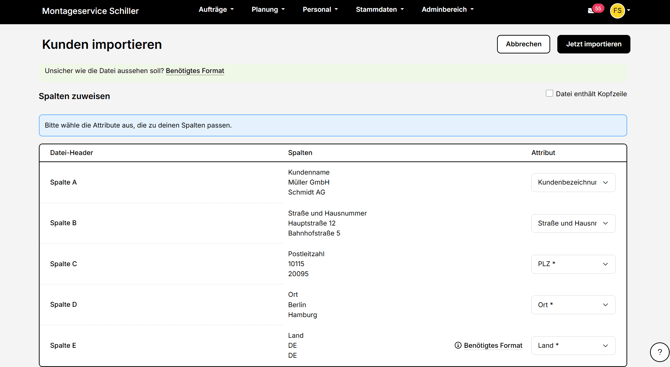Open the Stammdaten menu
Image resolution: width=670 pixels, height=367 pixels.
[379, 9]
